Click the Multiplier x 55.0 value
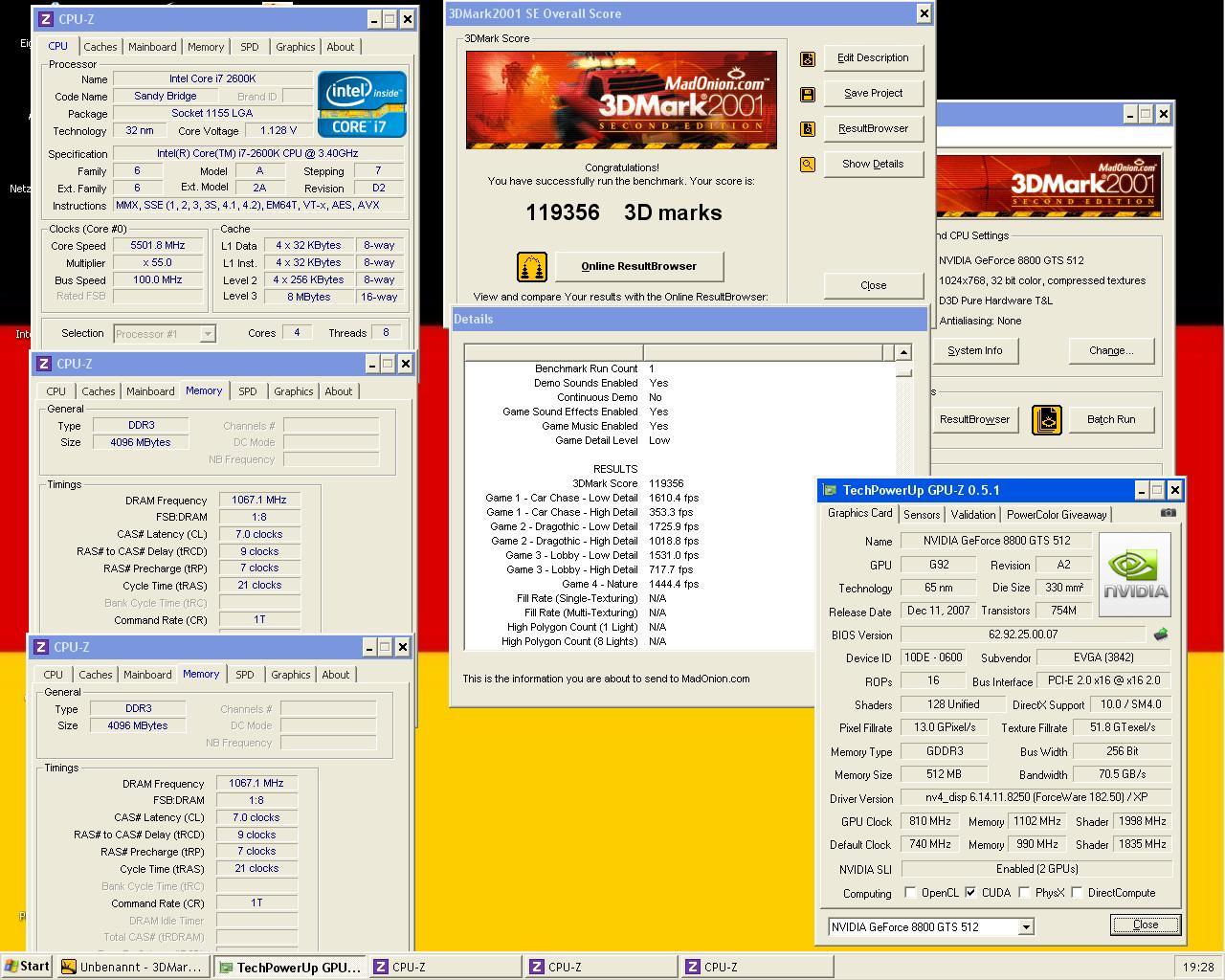1225x980 pixels. (x=158, y=263)
